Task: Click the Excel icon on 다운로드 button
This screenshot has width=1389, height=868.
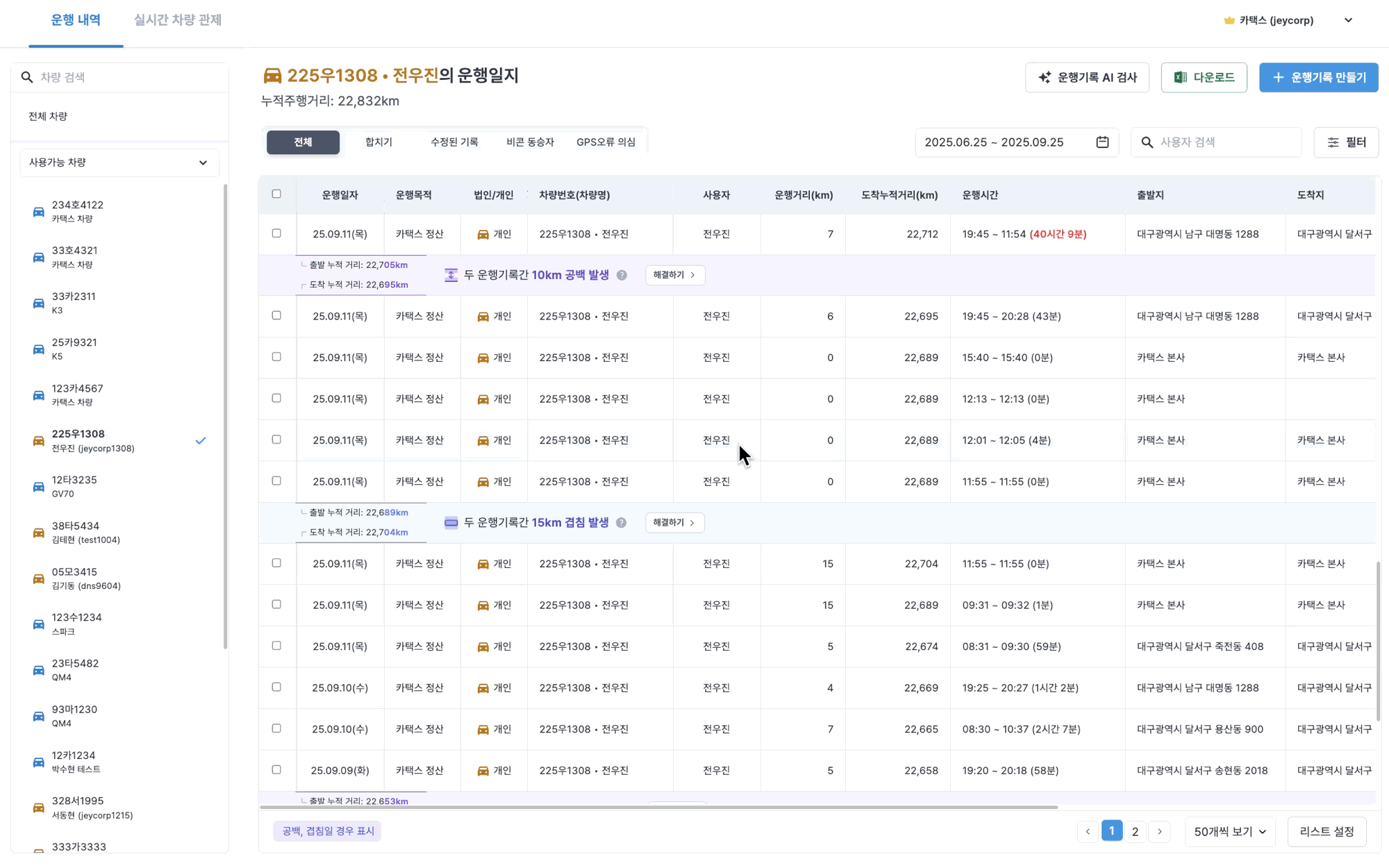Action: 1180,78
